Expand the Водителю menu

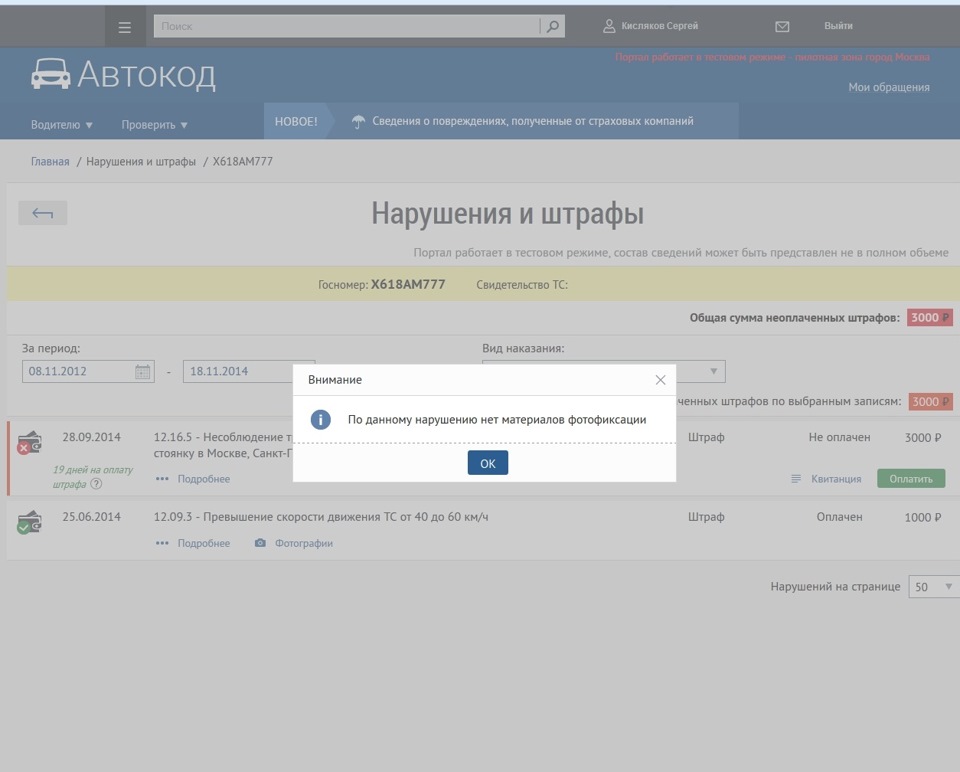(62, 125)
